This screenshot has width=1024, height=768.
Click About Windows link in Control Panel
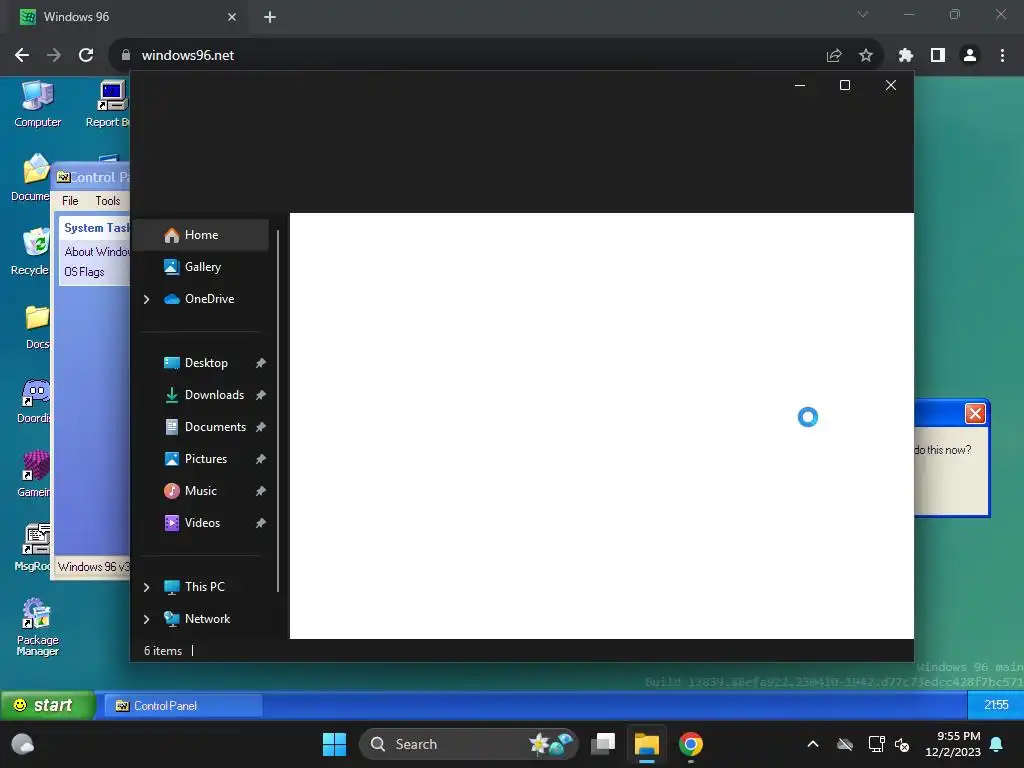pos(97,252)
